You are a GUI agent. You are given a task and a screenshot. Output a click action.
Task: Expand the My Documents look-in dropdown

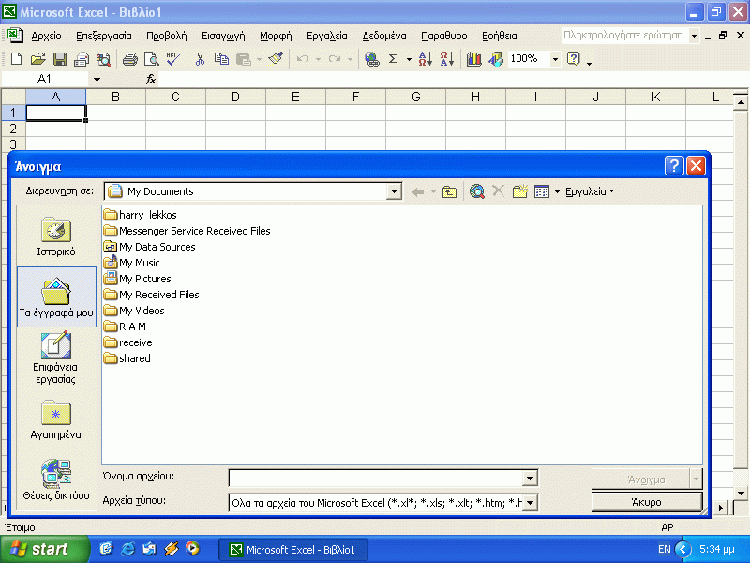[394, 192]
